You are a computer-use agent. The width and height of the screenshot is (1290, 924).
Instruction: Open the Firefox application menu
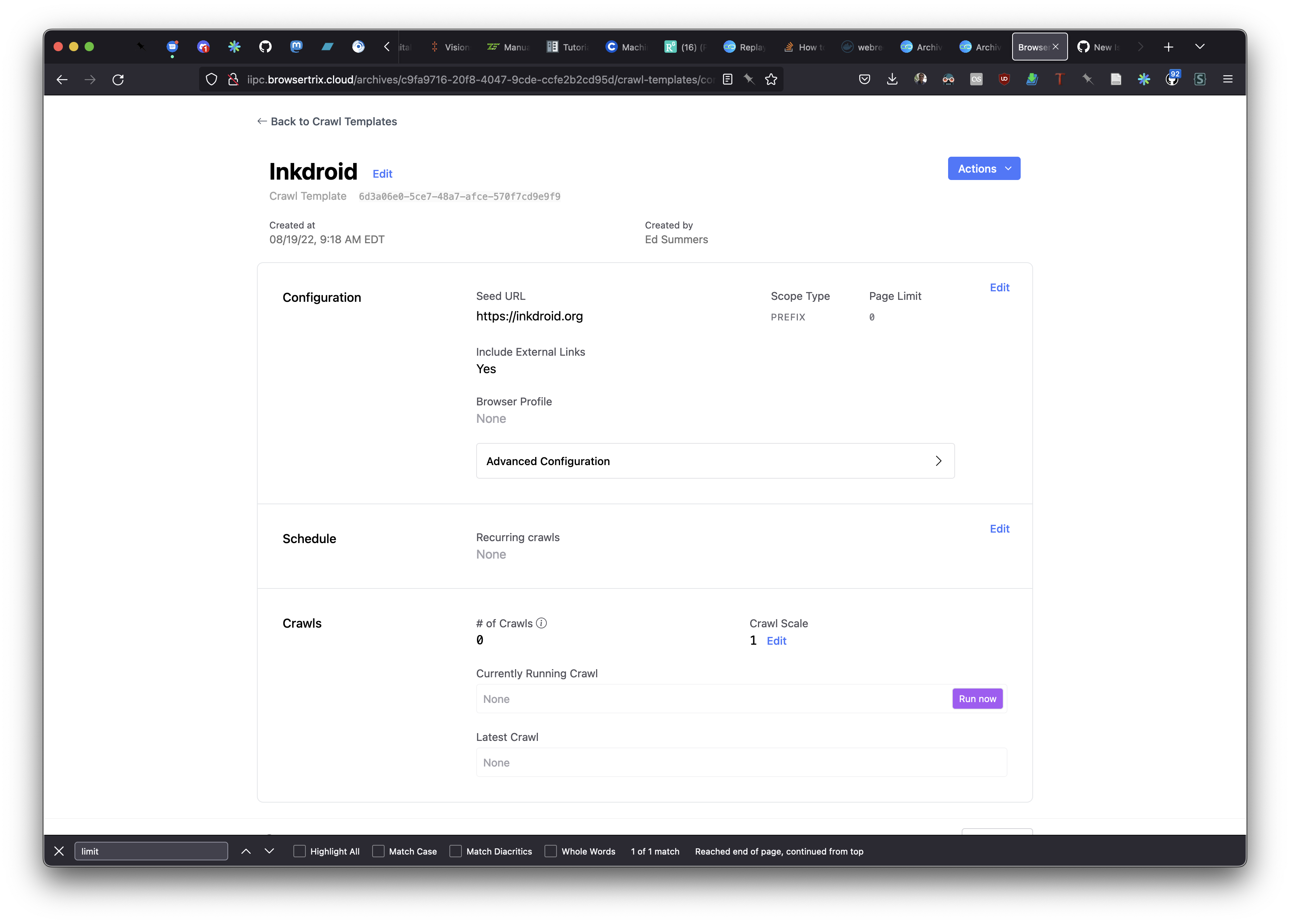pos(1228,79)
